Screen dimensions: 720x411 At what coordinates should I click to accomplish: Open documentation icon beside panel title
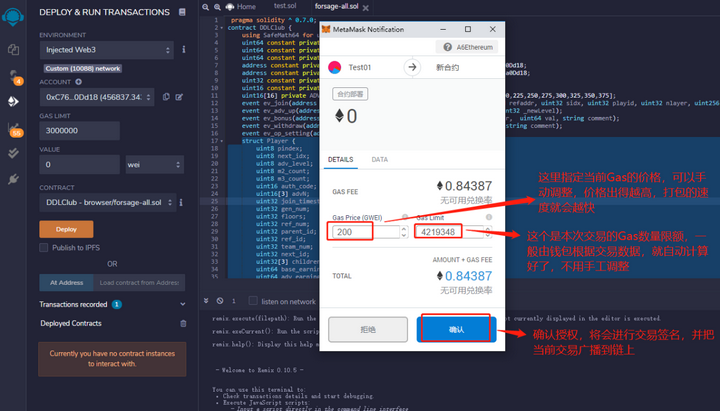click(x=182, y=12)
